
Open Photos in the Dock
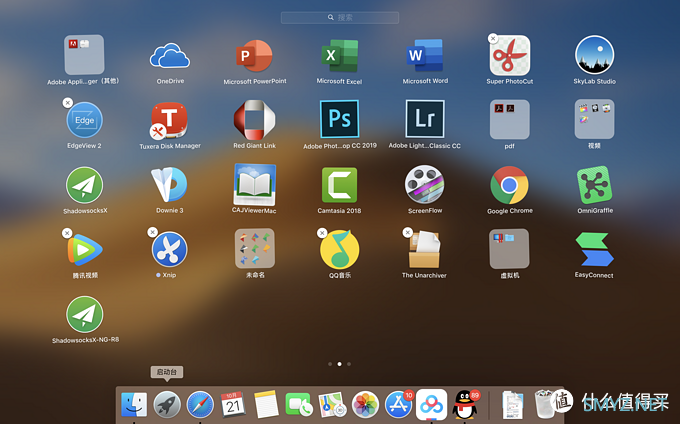pos(365,405)
